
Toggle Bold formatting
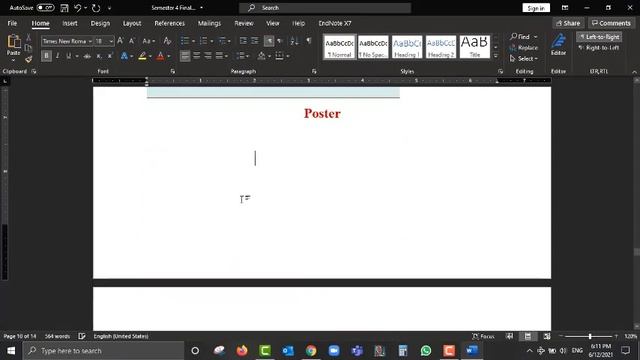[46, 56]
